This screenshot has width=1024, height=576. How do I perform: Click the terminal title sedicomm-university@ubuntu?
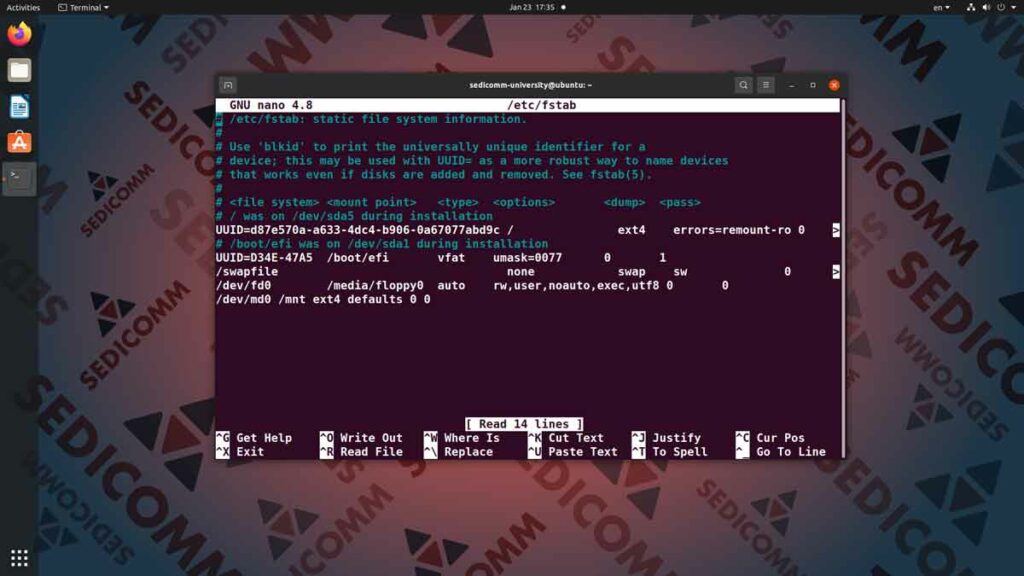pyautogui.click(x=530, y=85)
